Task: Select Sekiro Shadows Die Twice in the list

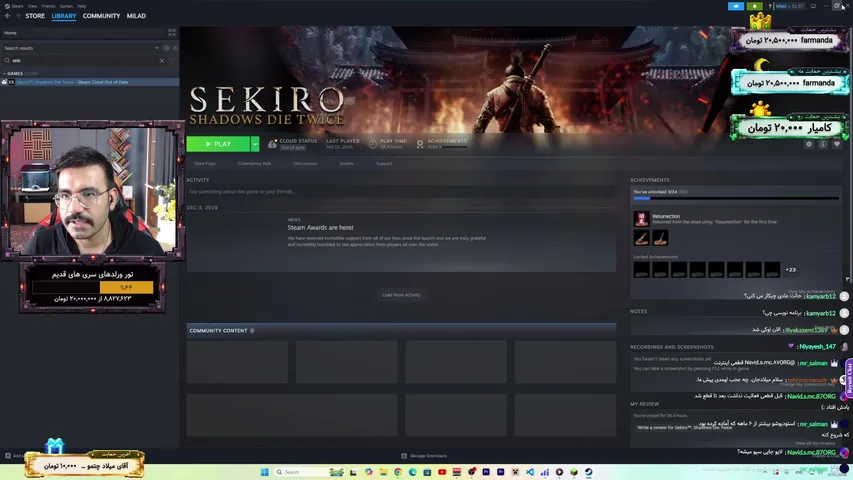Action: click(x=90, y=82)
